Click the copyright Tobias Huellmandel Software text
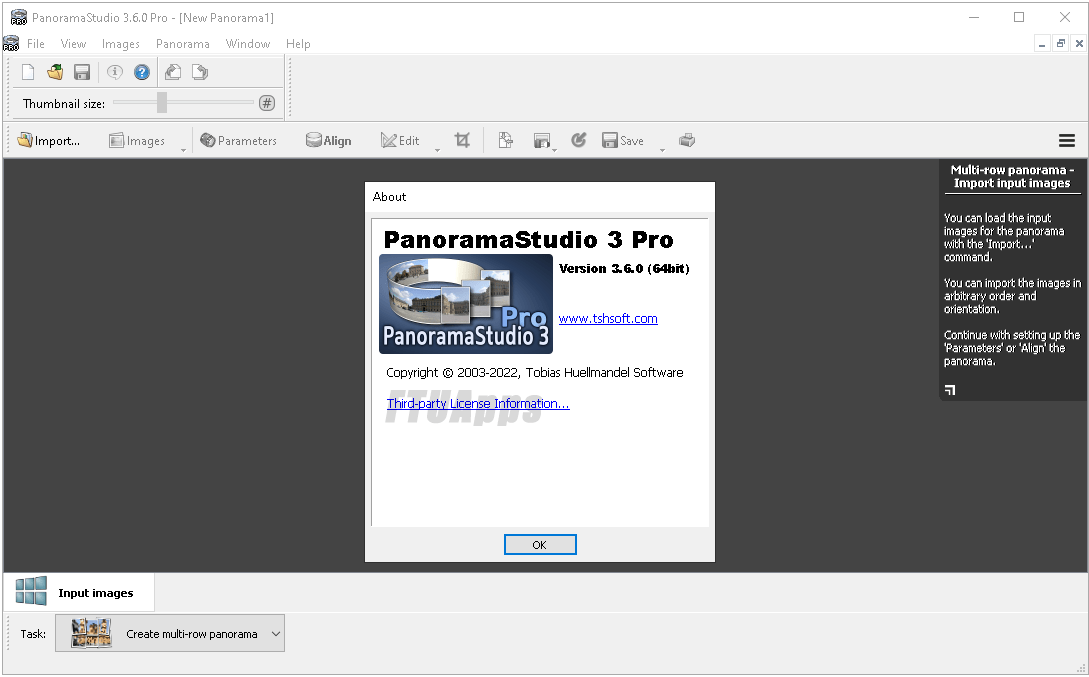Screen dimensions: 1089x677 point(534,373)
